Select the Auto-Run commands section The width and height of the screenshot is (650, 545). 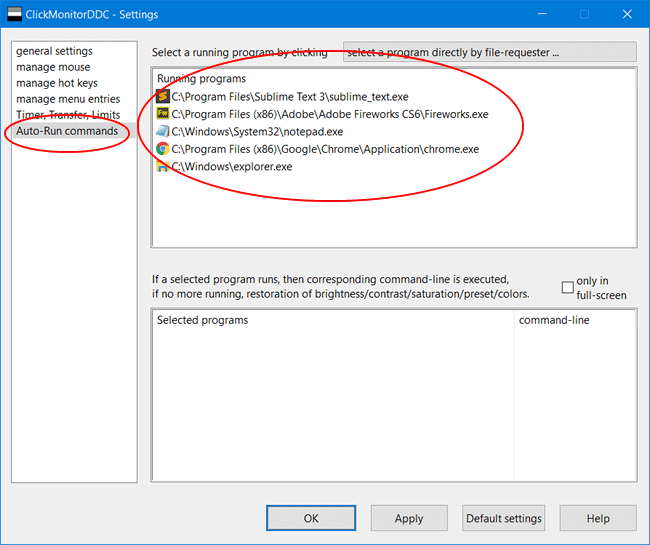click(x=67, y=131)
